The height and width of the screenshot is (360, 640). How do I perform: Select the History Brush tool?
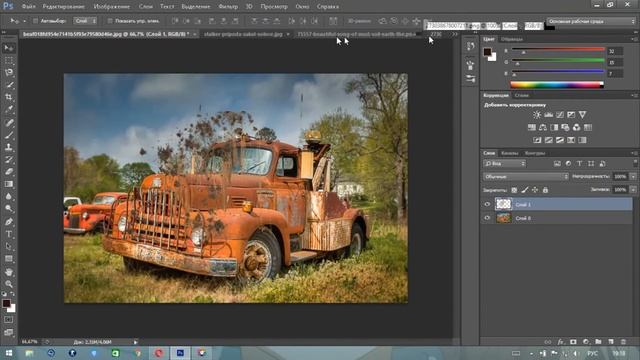[x=9, y=159]
